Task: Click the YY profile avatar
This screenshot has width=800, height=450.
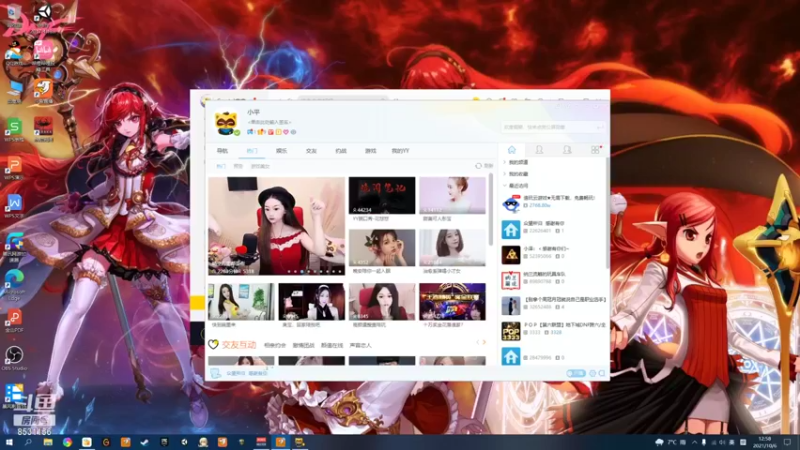Action: pyautogui.click(x=226, y=123)
